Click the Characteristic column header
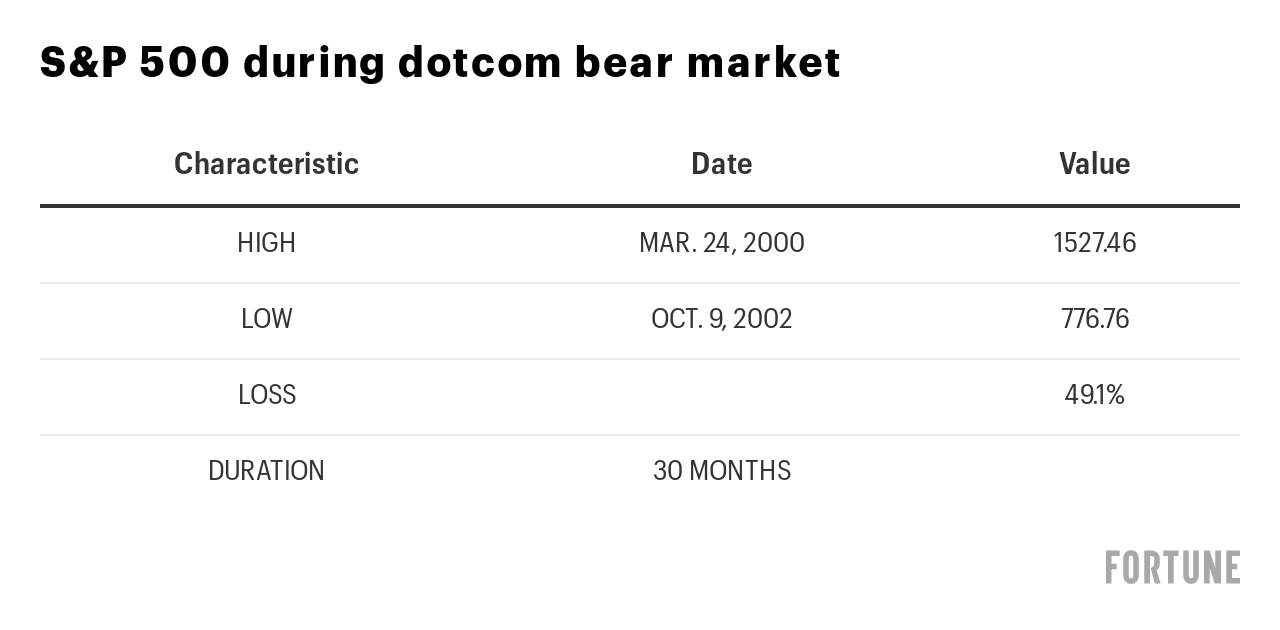1280x630 pixels. tap(266, 163)
